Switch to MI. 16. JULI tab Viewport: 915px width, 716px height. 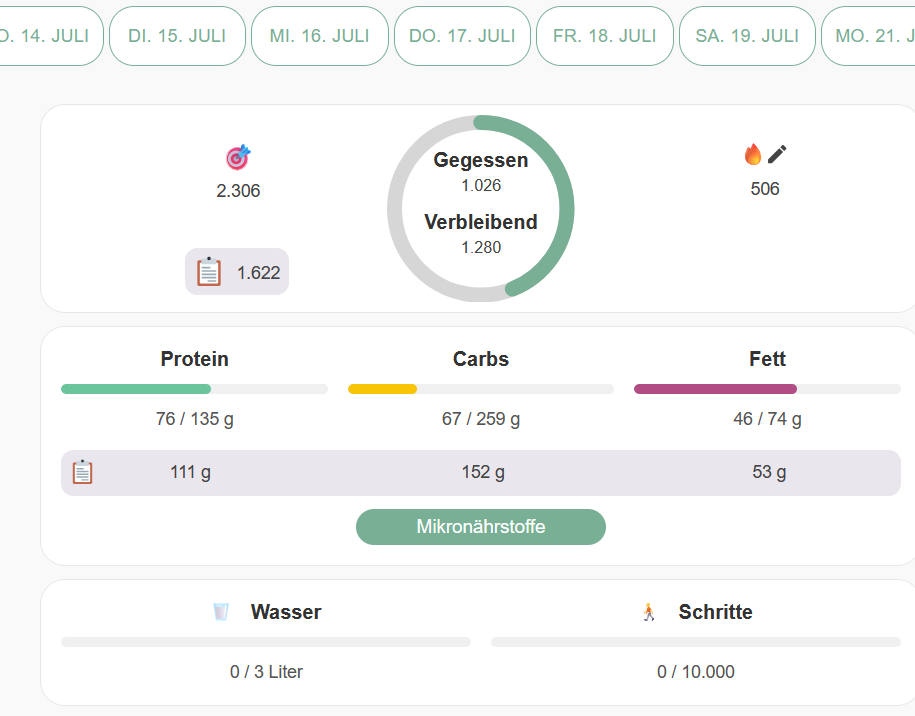[320, 36]
